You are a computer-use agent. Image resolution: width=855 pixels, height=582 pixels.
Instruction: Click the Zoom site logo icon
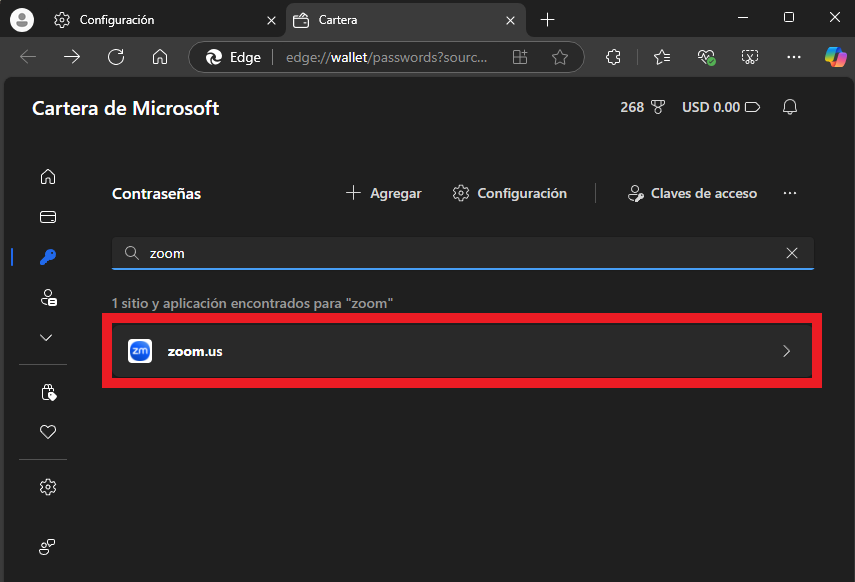(140, 351)
